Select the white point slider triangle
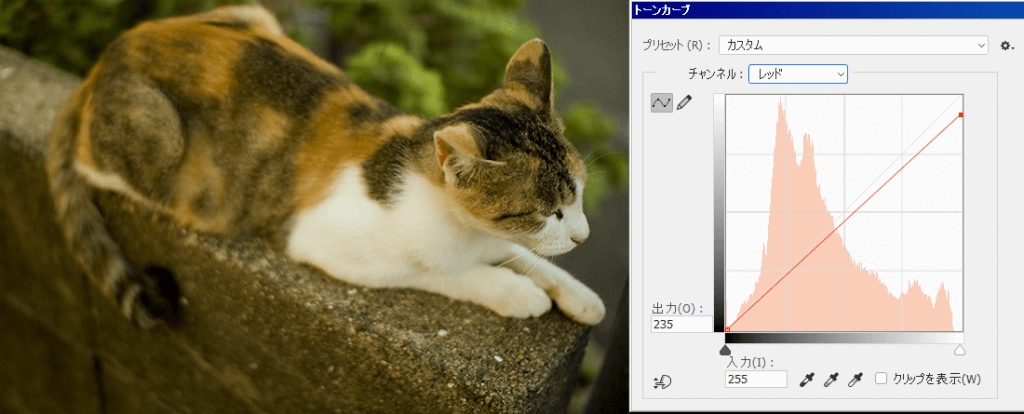Viewport: 1024px width, 414px height. pos(959,351)
